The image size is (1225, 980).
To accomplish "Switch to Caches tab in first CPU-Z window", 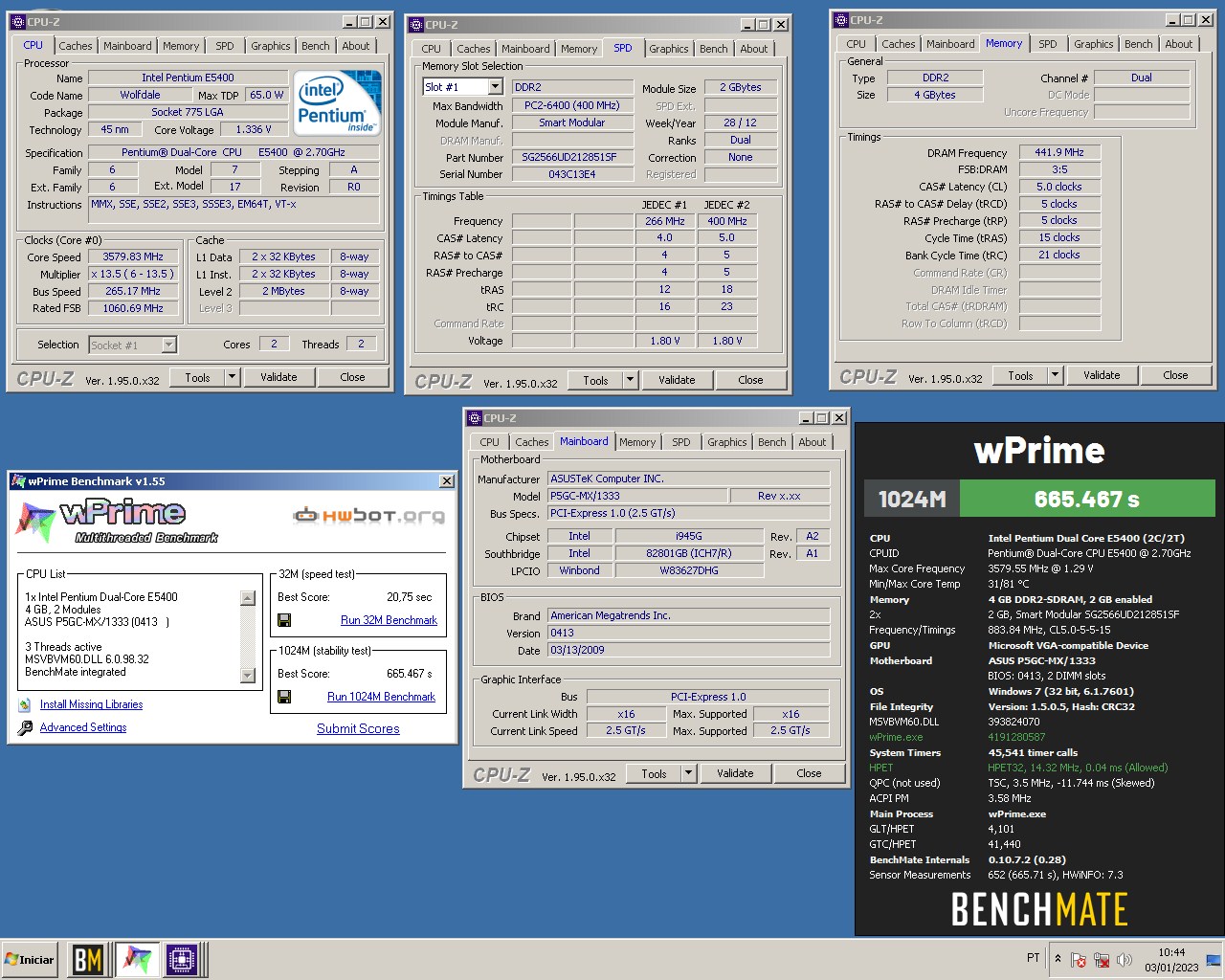I will pos(76,46).
